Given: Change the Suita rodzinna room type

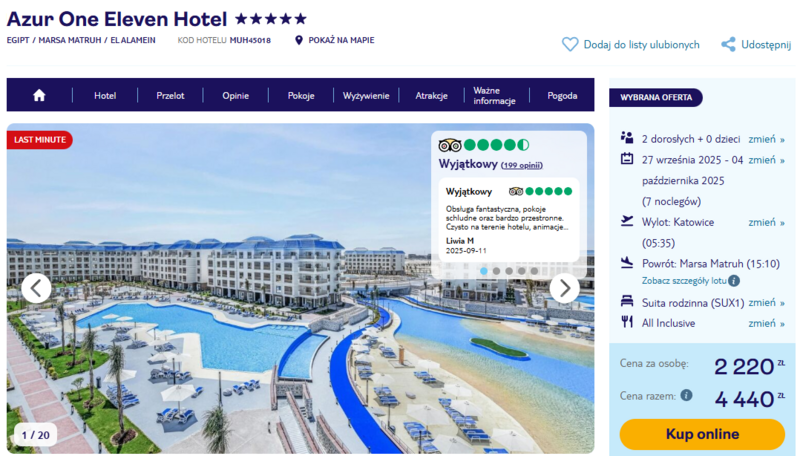Looking at the screenshot, I should pyautogui.click(x=766, y=303).
